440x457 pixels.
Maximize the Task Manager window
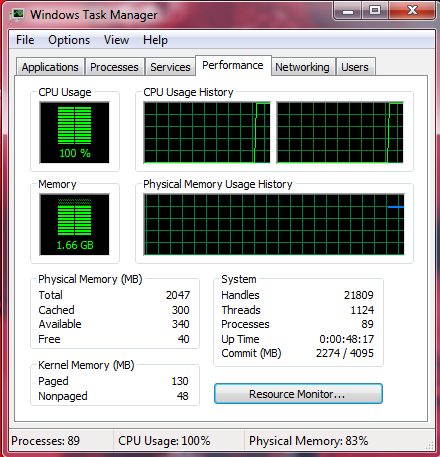(x=375, y=11)
